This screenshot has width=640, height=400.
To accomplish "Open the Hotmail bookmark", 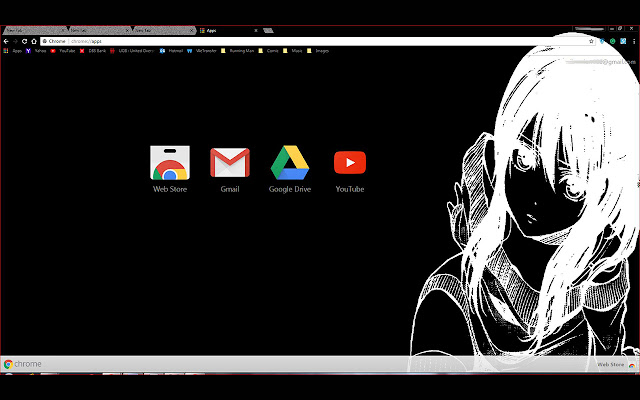I will click(171, 51).
